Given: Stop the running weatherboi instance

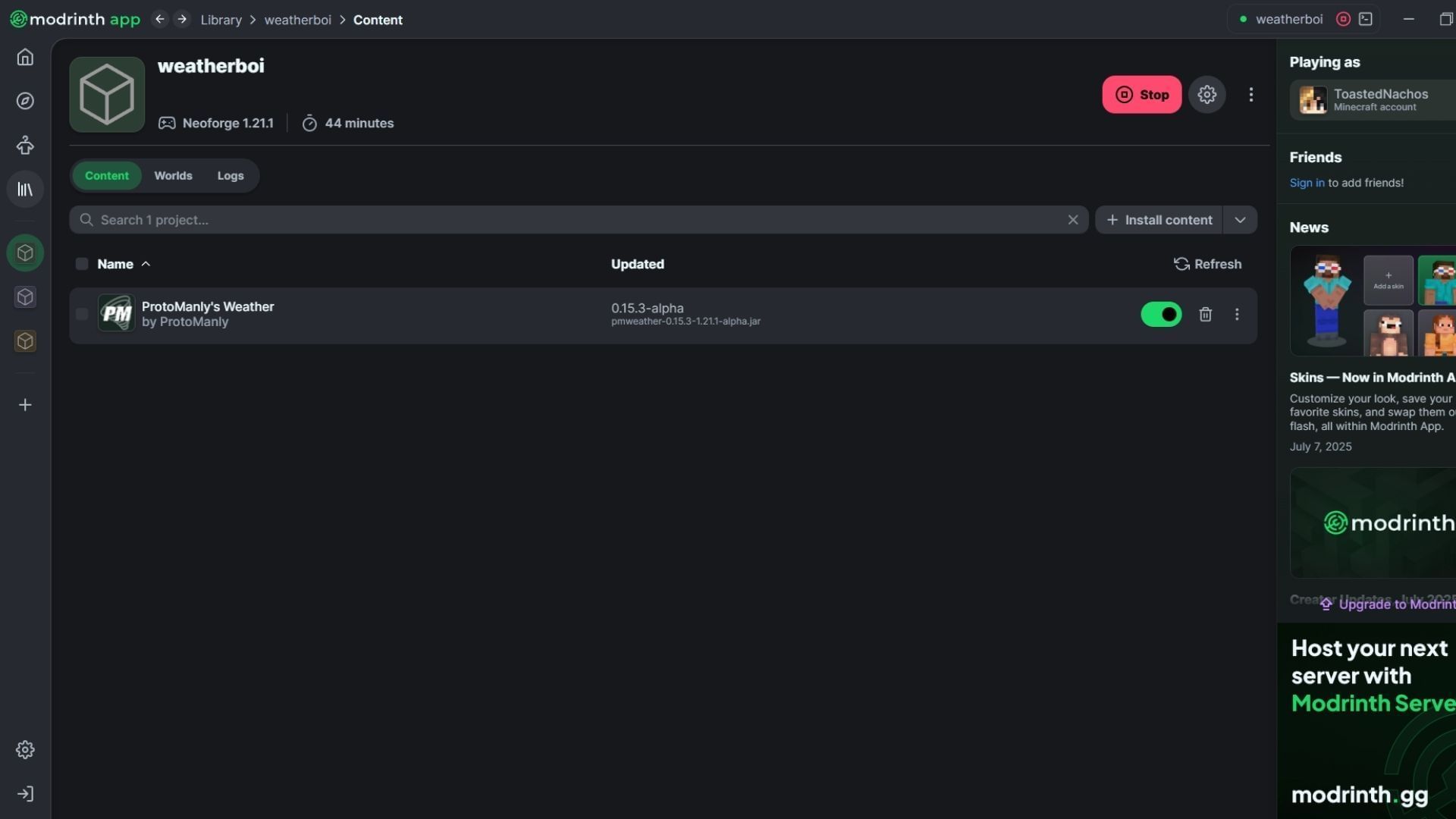Looking at the screenshot, I should (1141, 95).
